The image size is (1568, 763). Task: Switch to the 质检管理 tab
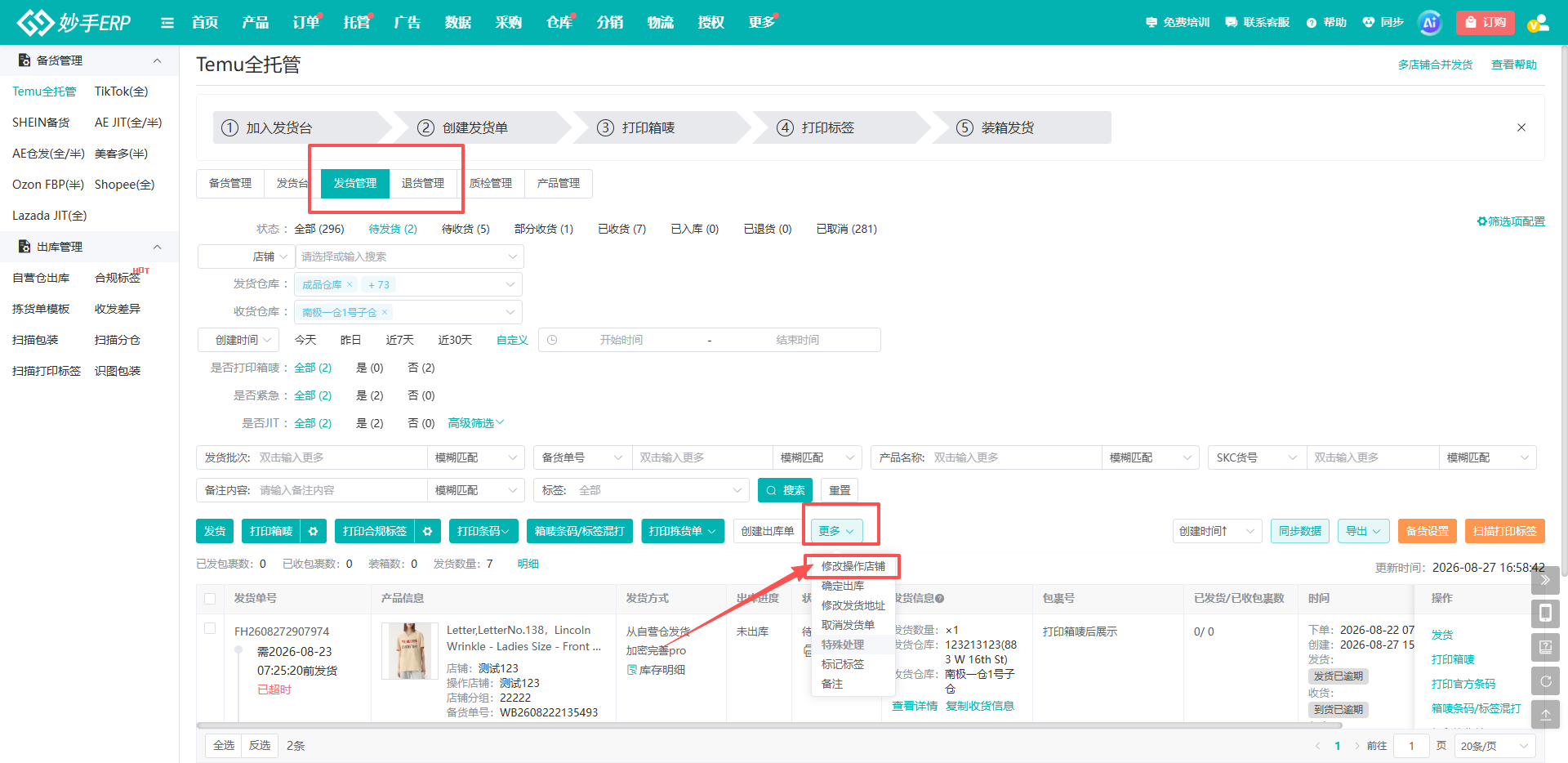pos(491,183)
